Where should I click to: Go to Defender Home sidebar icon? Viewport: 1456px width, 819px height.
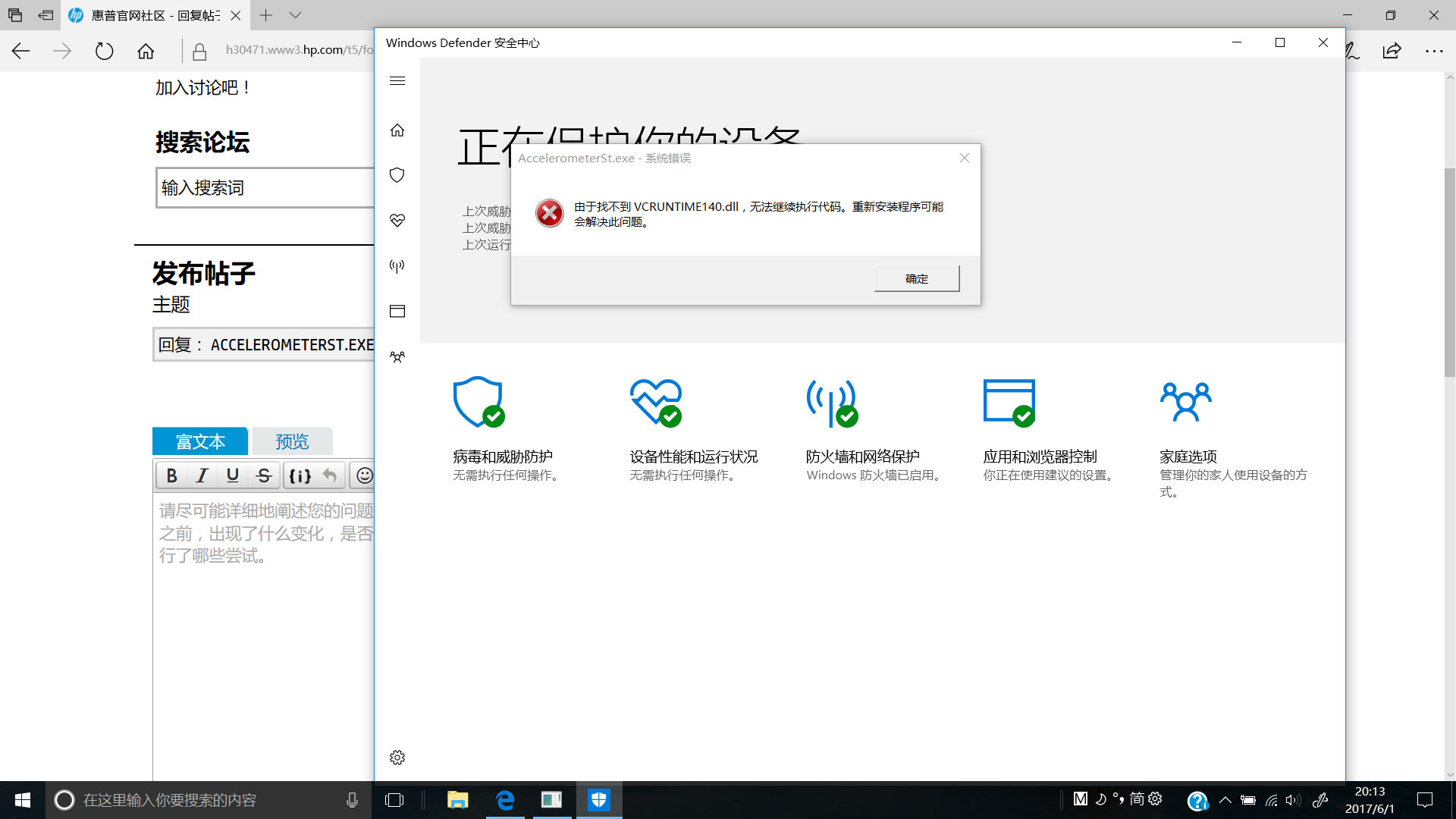click(x=397, y=130)
